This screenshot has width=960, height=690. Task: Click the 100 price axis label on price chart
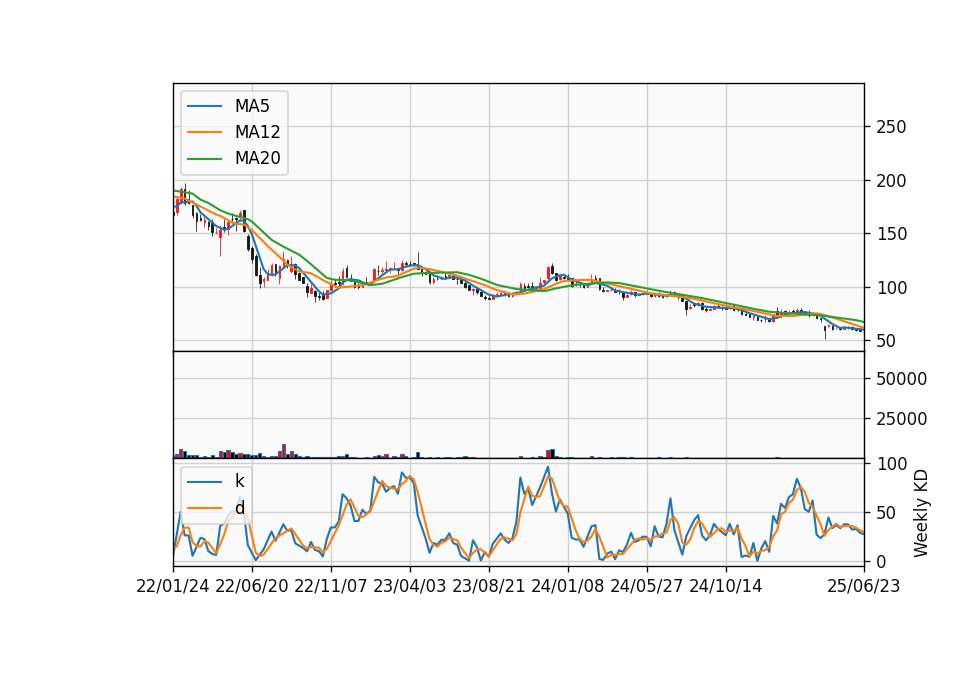coord(891,288)
